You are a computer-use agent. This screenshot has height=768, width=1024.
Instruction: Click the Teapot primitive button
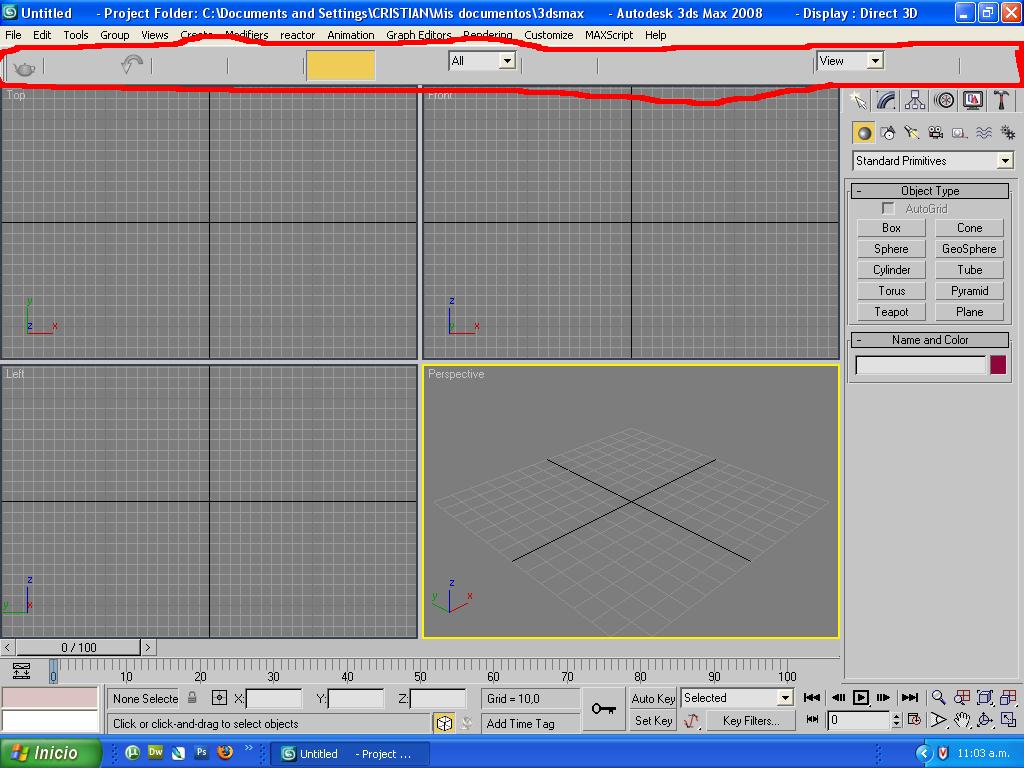[x=891, y=312]
